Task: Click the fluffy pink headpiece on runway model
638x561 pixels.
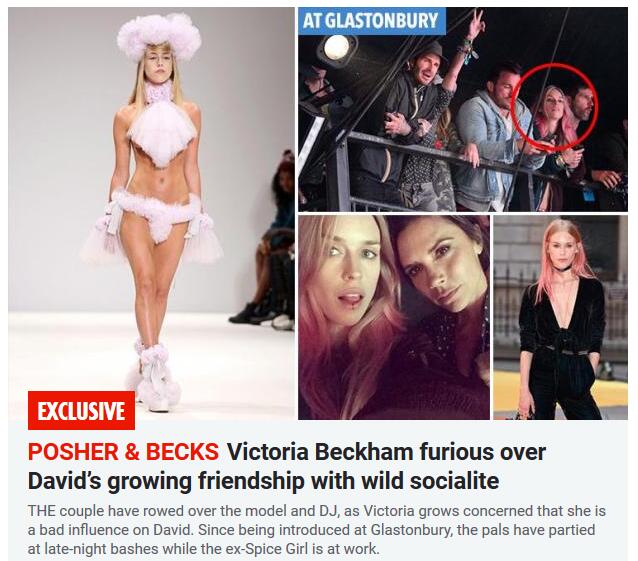Action: [x=160, y=36]
